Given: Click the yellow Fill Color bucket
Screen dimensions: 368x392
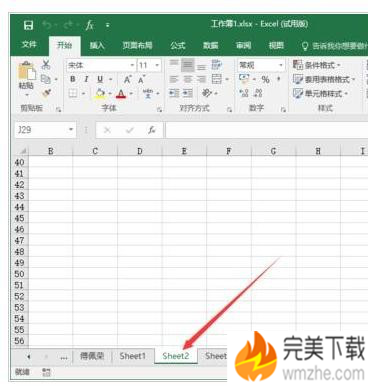Looking at the screenshot, I should point(100,94).
